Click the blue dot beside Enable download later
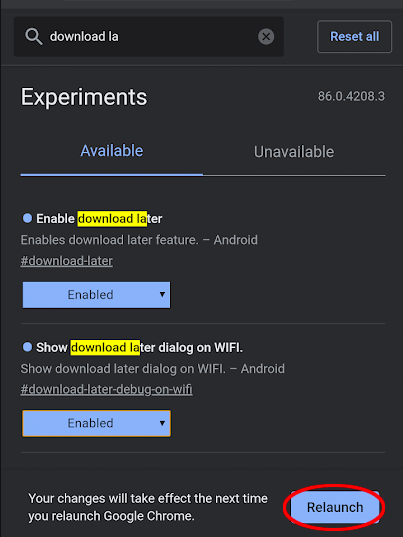Screen dimensions: 403x537 pyautogui.click(x=27, y=218)
